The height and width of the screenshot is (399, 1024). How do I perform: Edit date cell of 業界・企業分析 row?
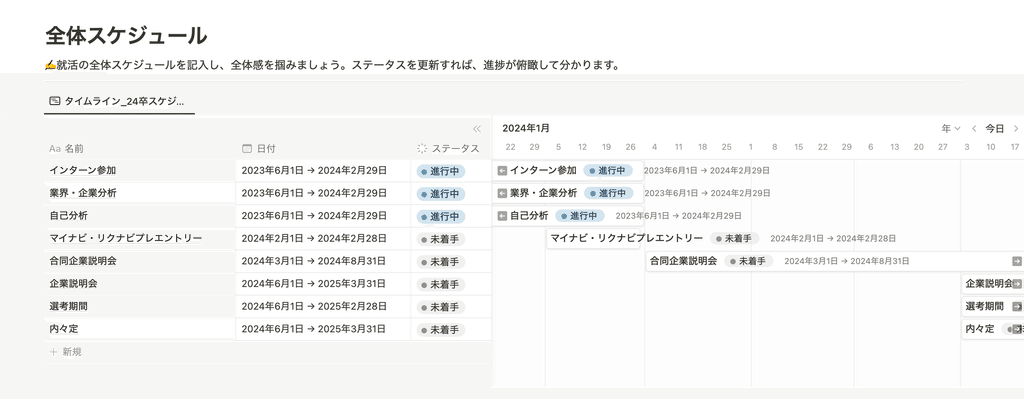[323, 193]
